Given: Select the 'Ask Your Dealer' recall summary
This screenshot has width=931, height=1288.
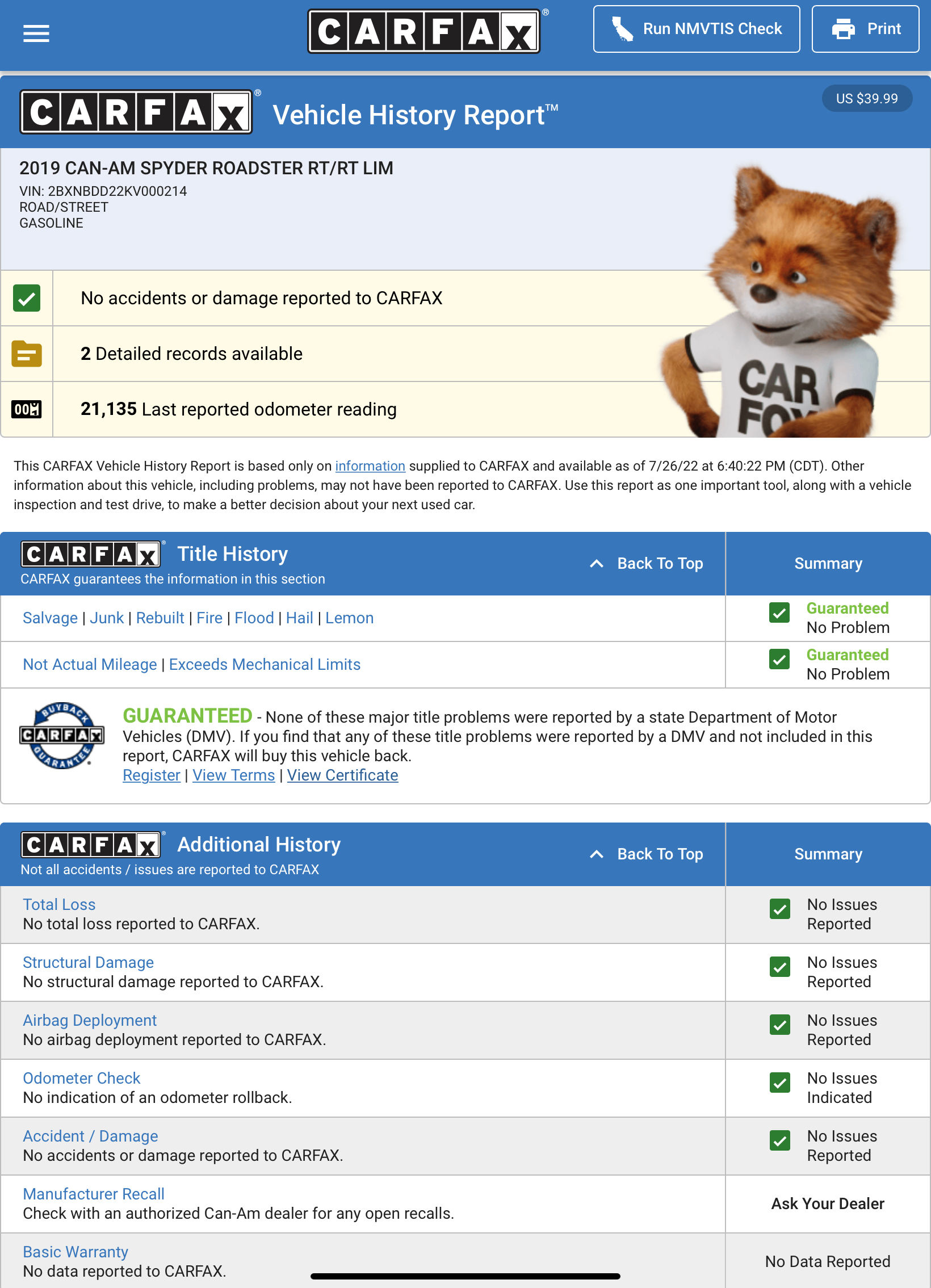Looking at the screenshot, I should click(828, 1204).
